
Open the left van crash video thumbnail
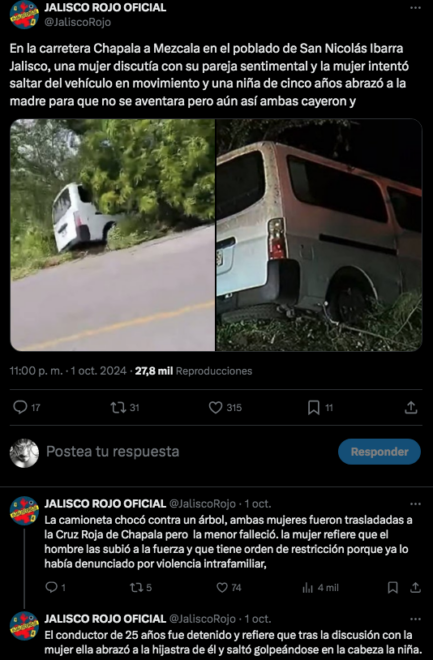coord(112,235)
